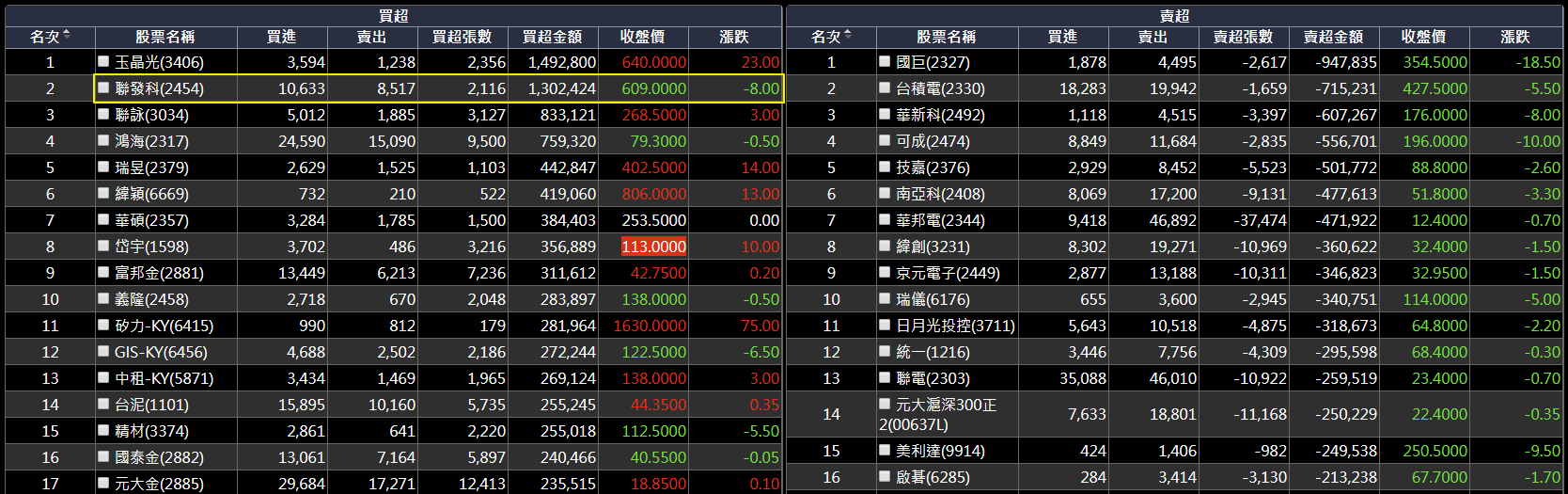Click 漲跌 header in 買超 table

tap(734, 37)
